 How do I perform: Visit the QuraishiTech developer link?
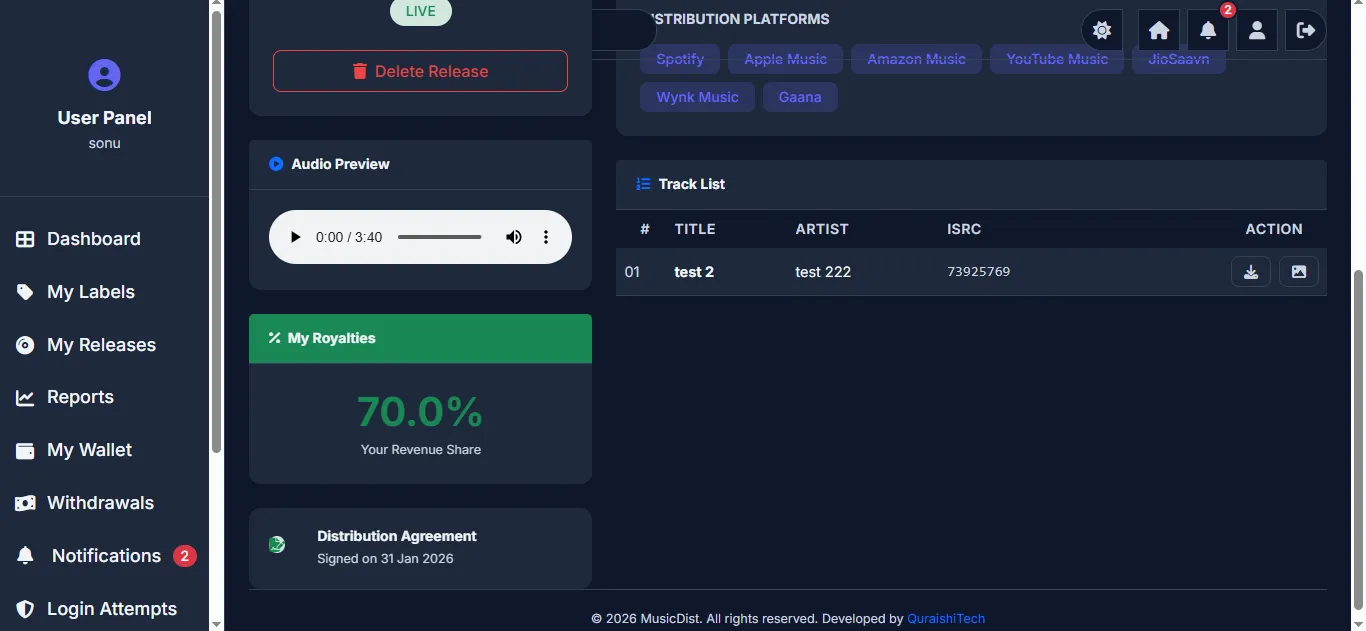coord(946,619)
